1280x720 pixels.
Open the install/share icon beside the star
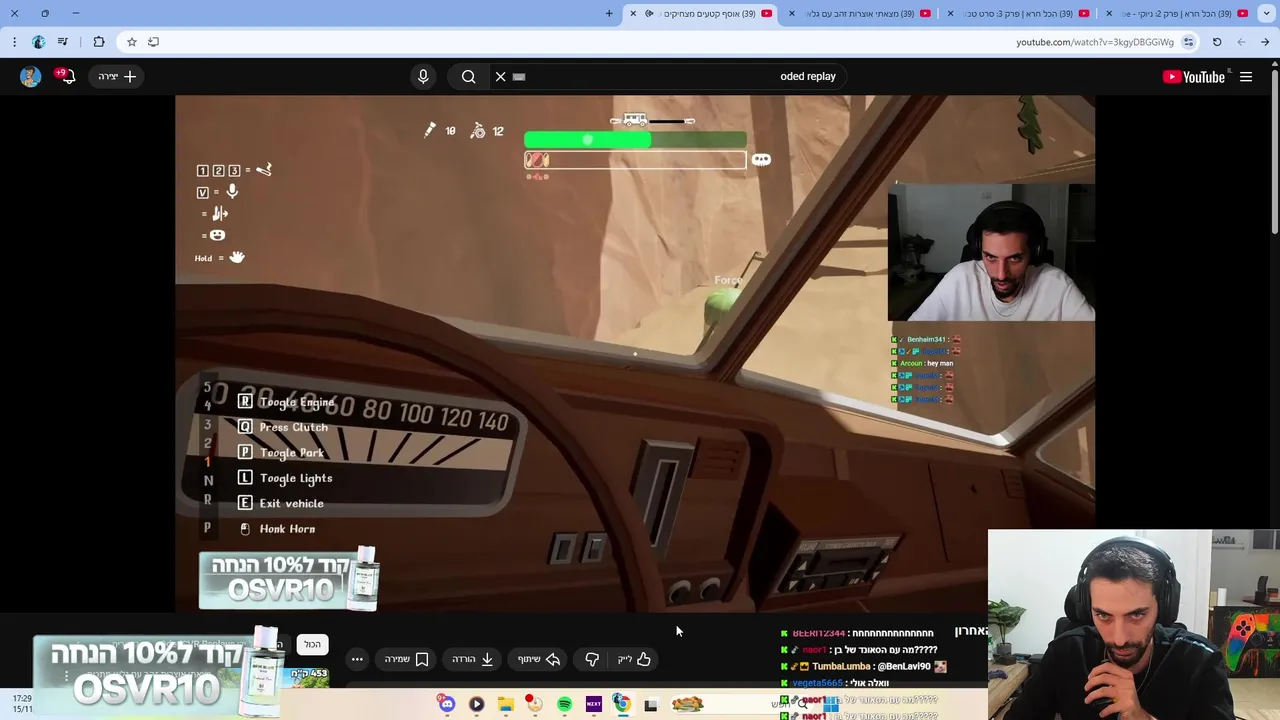click(x=153, y=42)
